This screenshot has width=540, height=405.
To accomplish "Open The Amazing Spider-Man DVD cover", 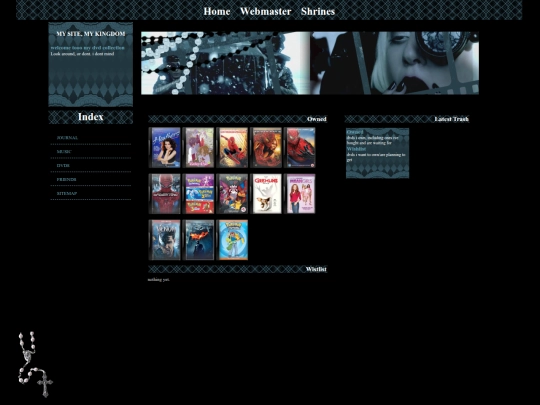I will (165, 194).
